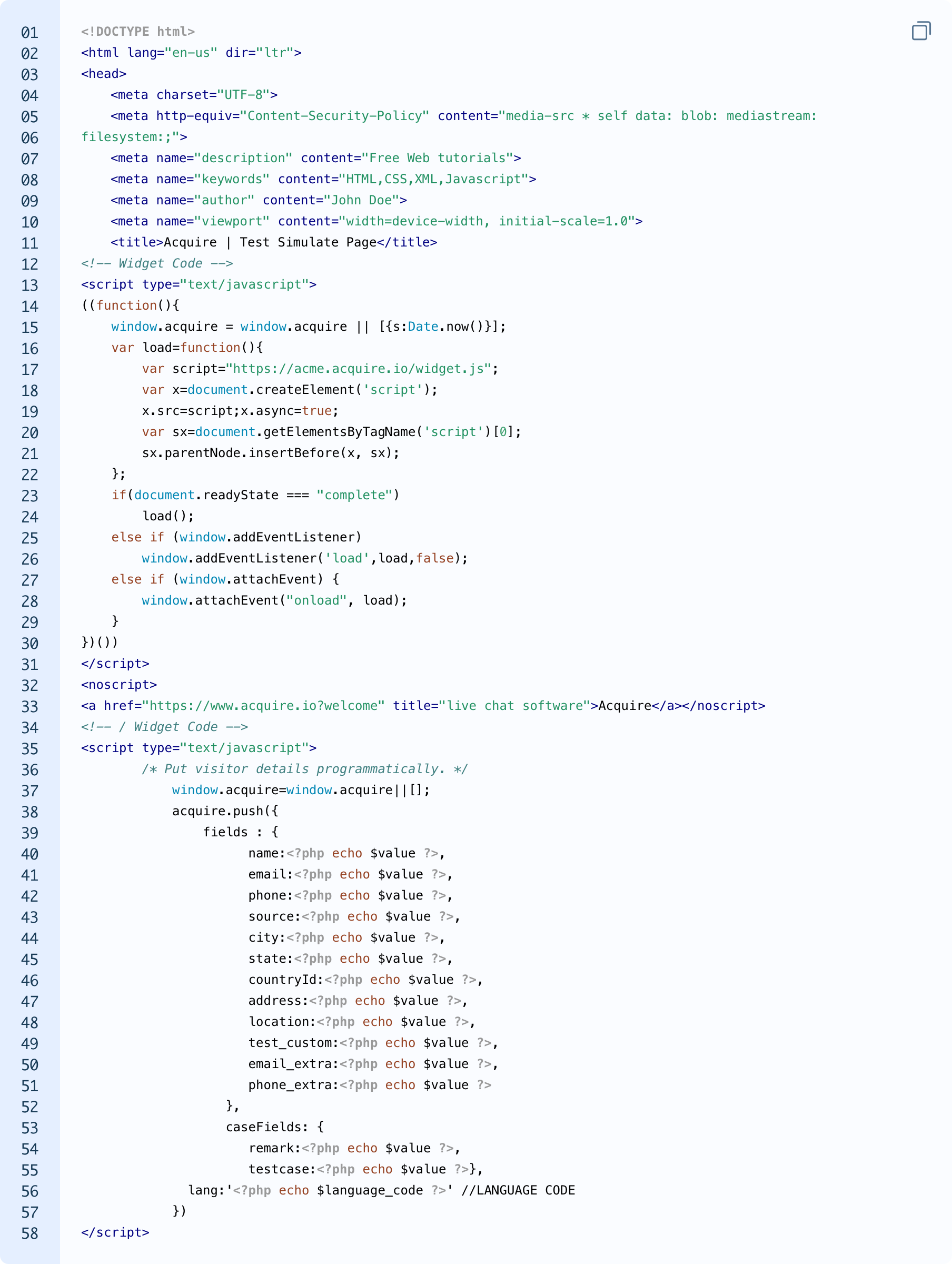The image size is (952, 1264).
Task: Click the second '<script type="text/javascript">' line
Action: pyautogui.click(x=199, y=748)
